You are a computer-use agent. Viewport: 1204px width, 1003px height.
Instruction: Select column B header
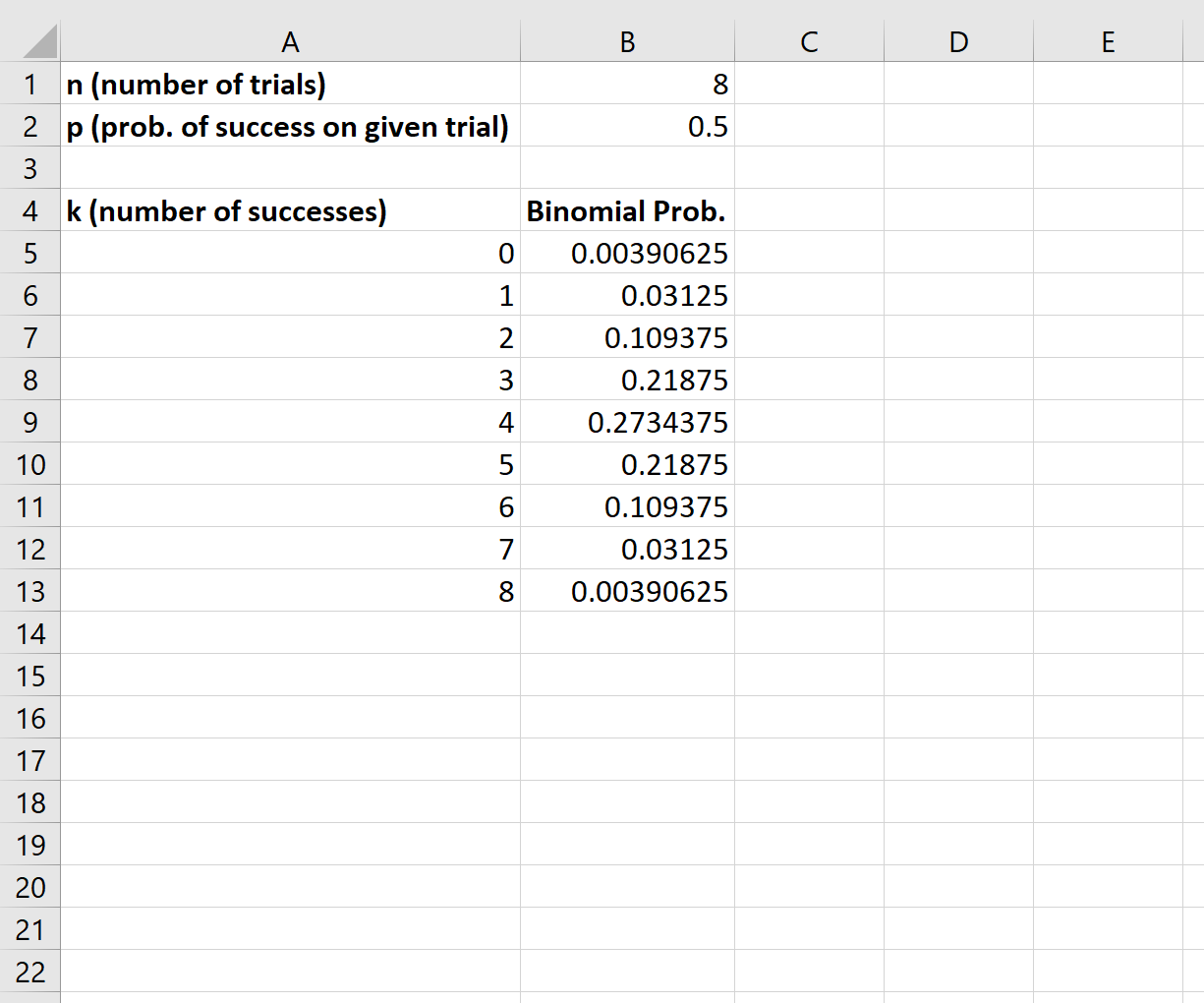pyautogui.click(x=627, y=41)
